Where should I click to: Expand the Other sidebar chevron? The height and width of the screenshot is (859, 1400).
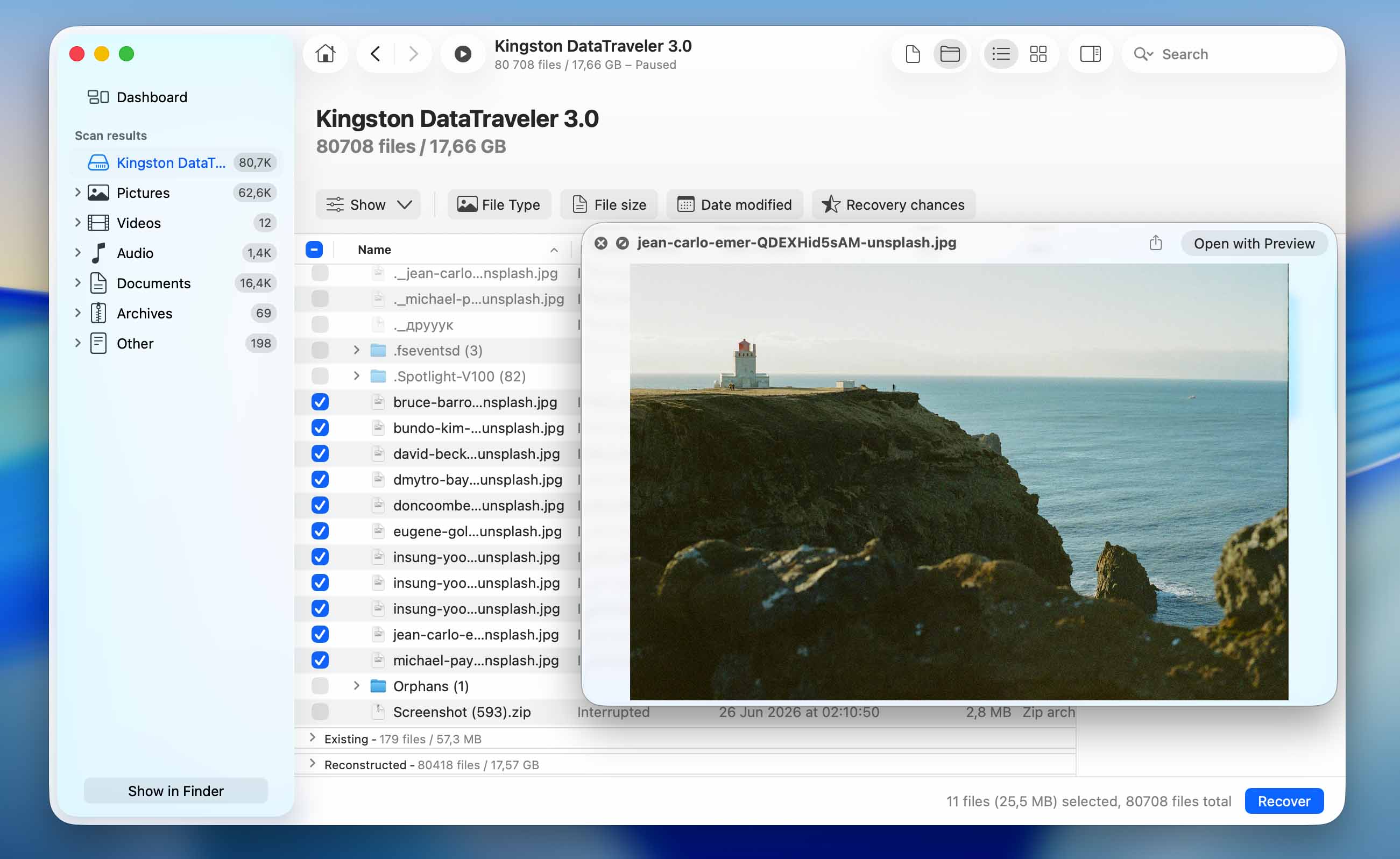pos(78,343)
